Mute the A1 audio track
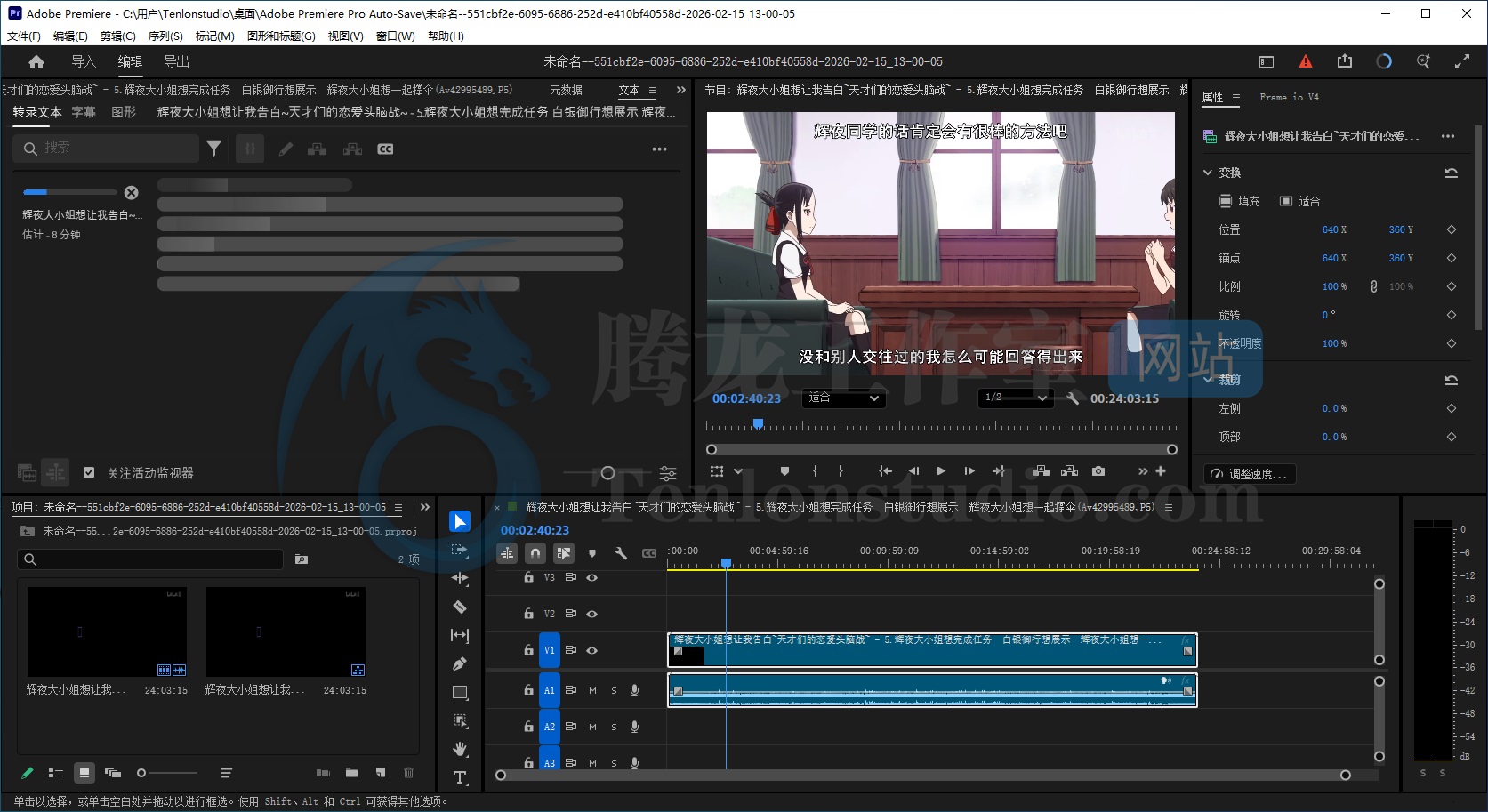Viewport: 1488px width, 812px height. click(592, 690)
